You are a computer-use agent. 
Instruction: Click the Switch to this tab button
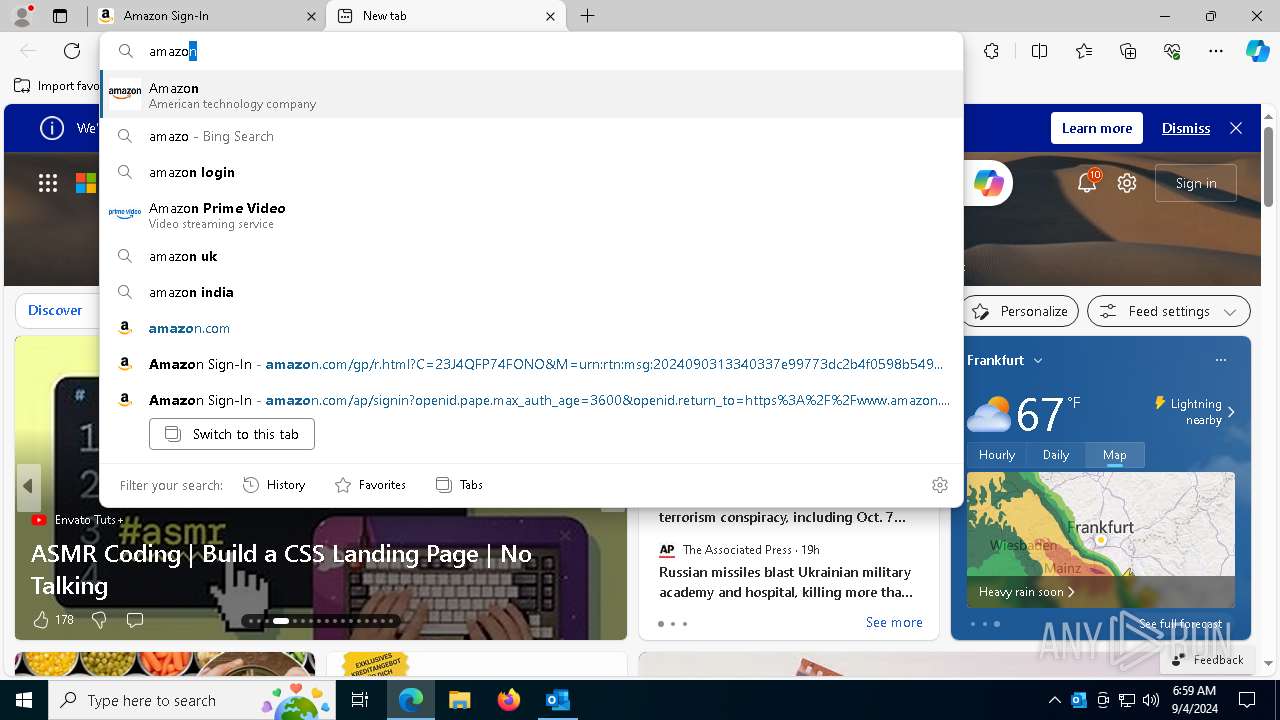point(232,434)
